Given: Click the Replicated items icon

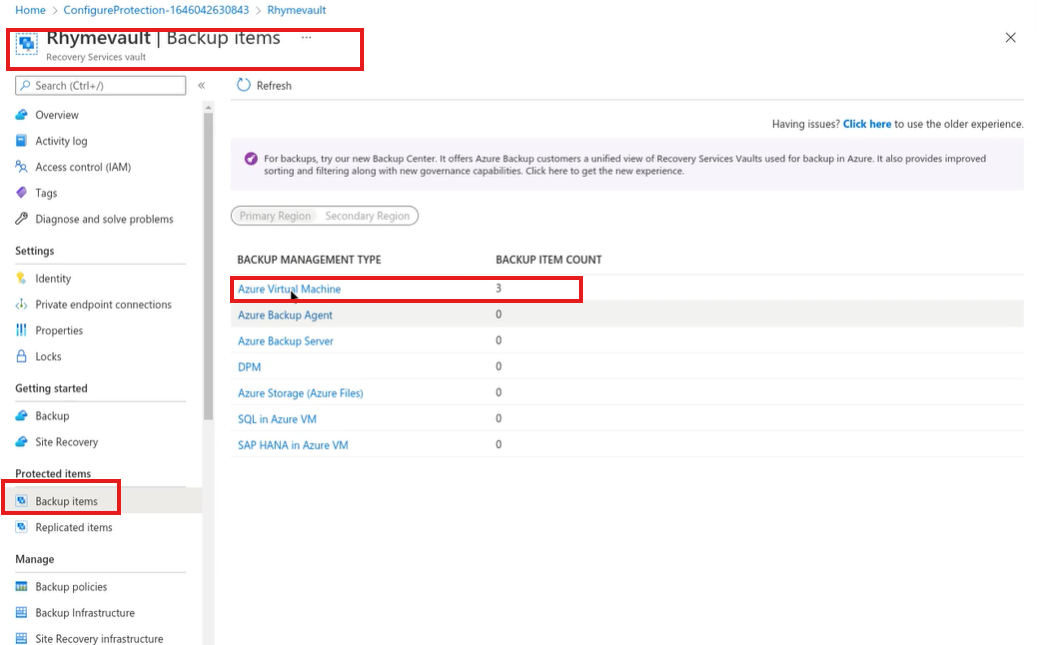Looking at the screenshot, I should (22, 527).
